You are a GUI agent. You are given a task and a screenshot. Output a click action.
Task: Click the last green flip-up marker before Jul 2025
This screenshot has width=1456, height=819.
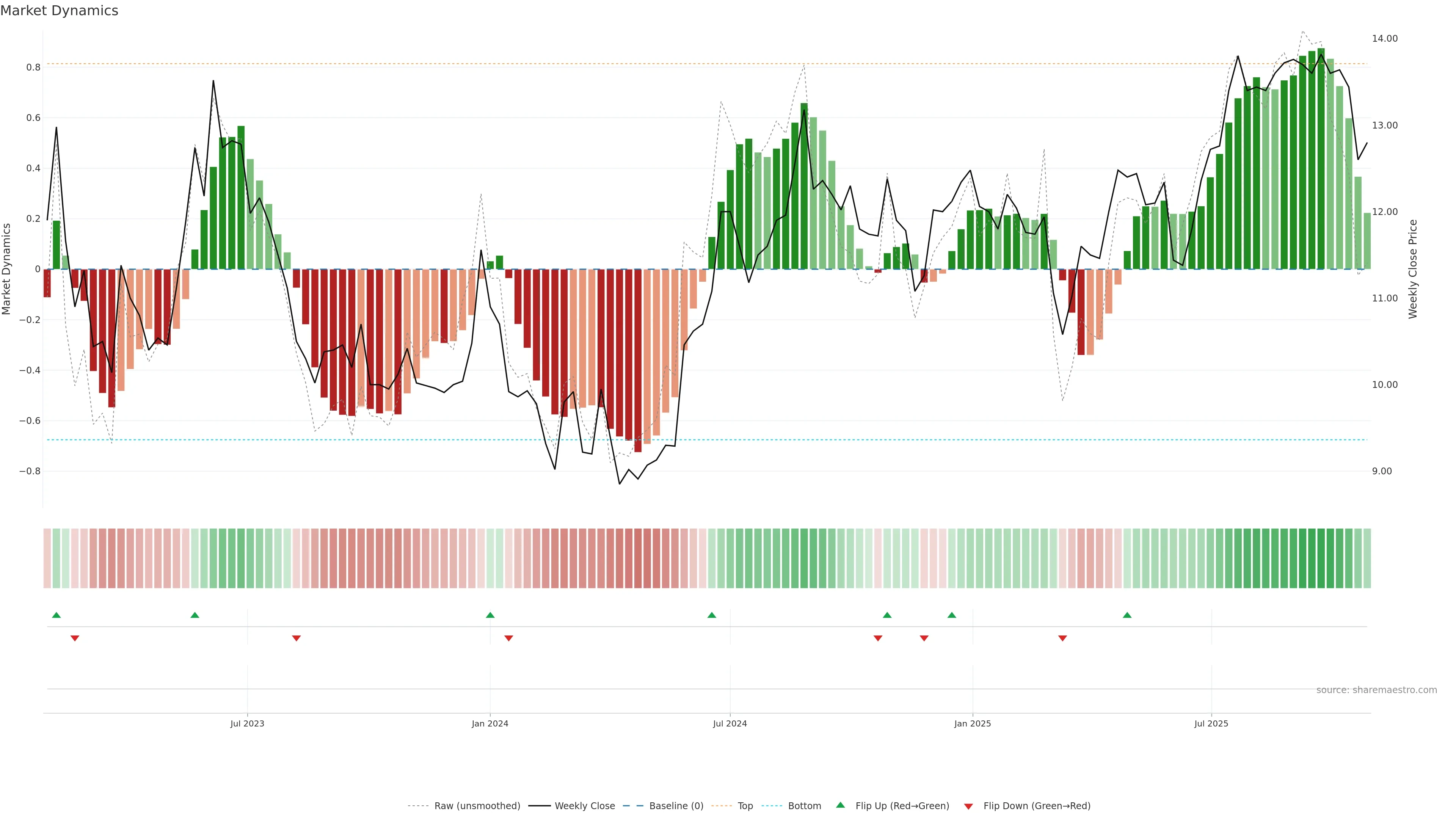1127,615
